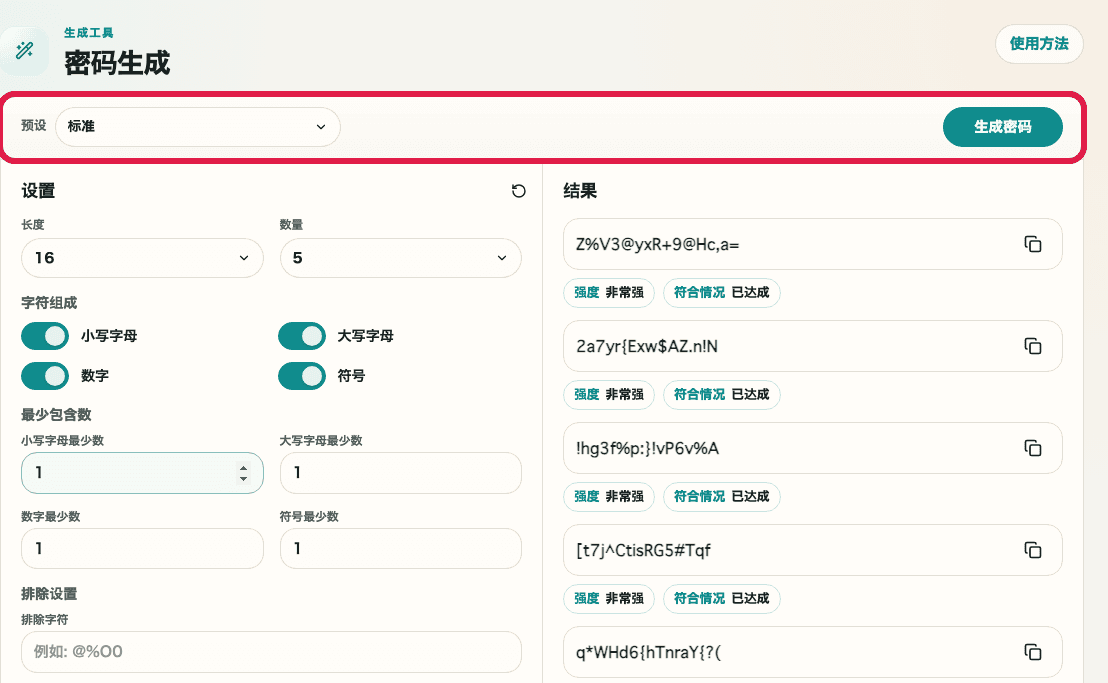Open the 预设 preset dropdown showing 标准
Viewport: 1108px width, 683px height.
[x=197, y=127]
